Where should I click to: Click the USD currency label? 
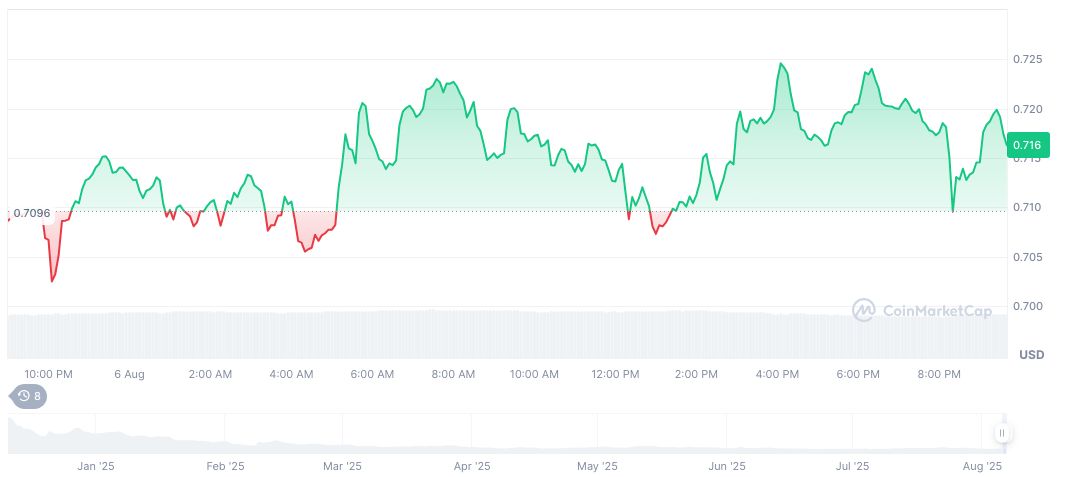coord(1032,355)
